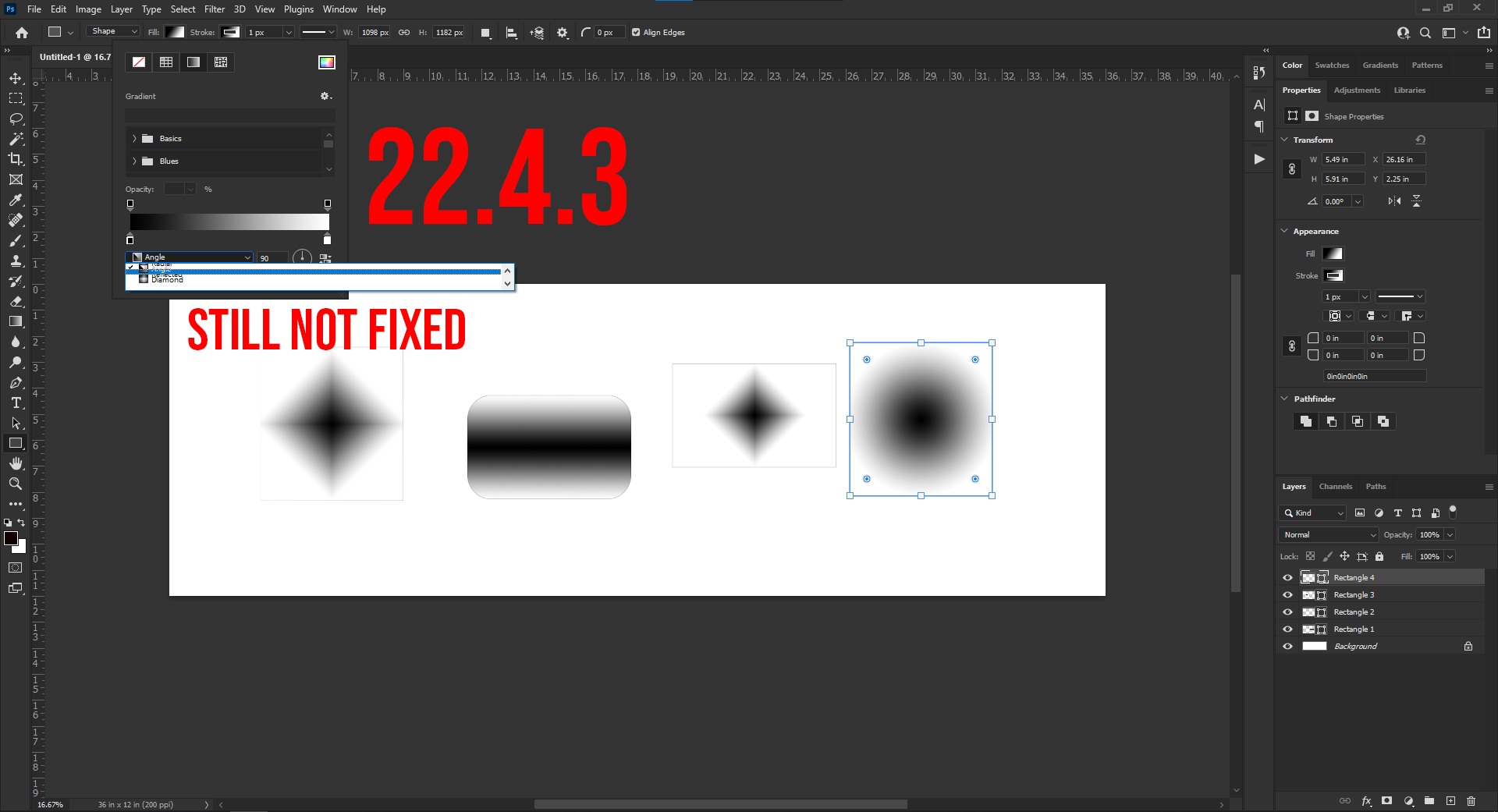This screenshot has width=1498, height=812.
Task: Switch to the Swatches tab
Action: pyautogui.click(x=1332, y=66)
